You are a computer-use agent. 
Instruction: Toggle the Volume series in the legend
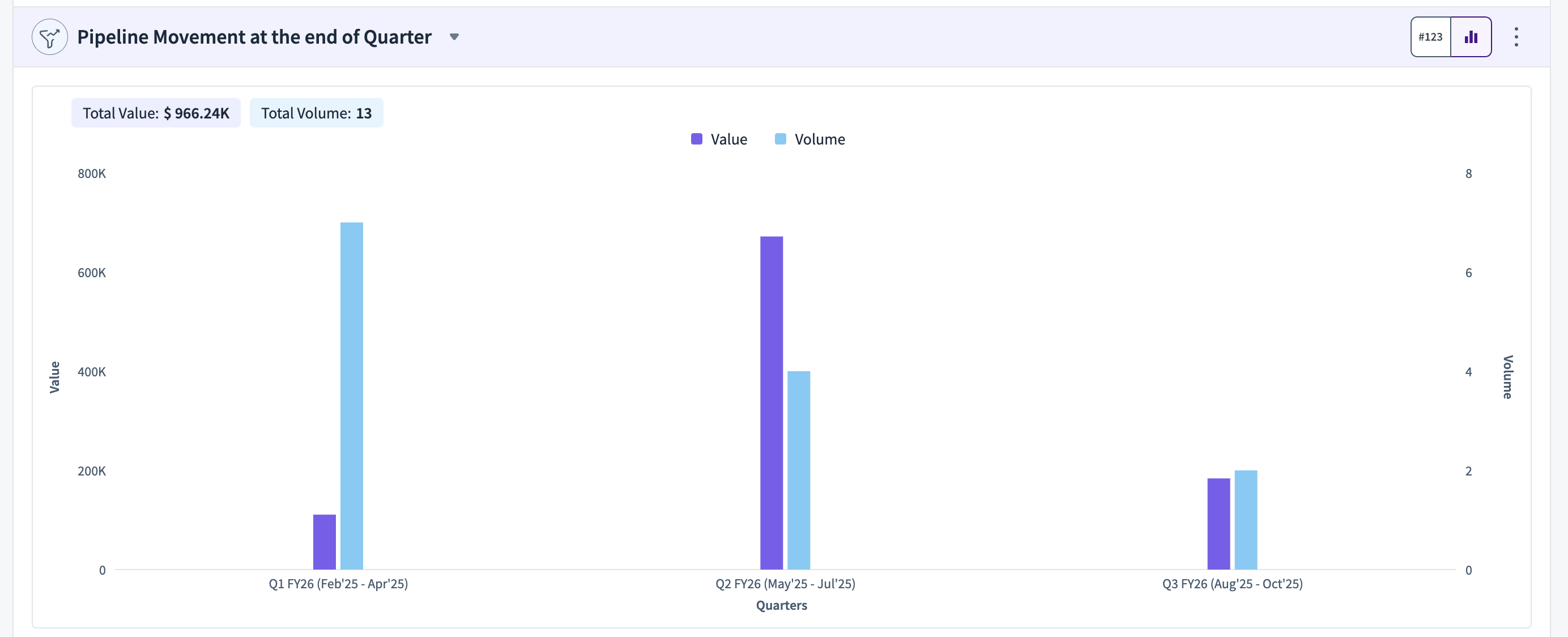(x=809, y=139)
